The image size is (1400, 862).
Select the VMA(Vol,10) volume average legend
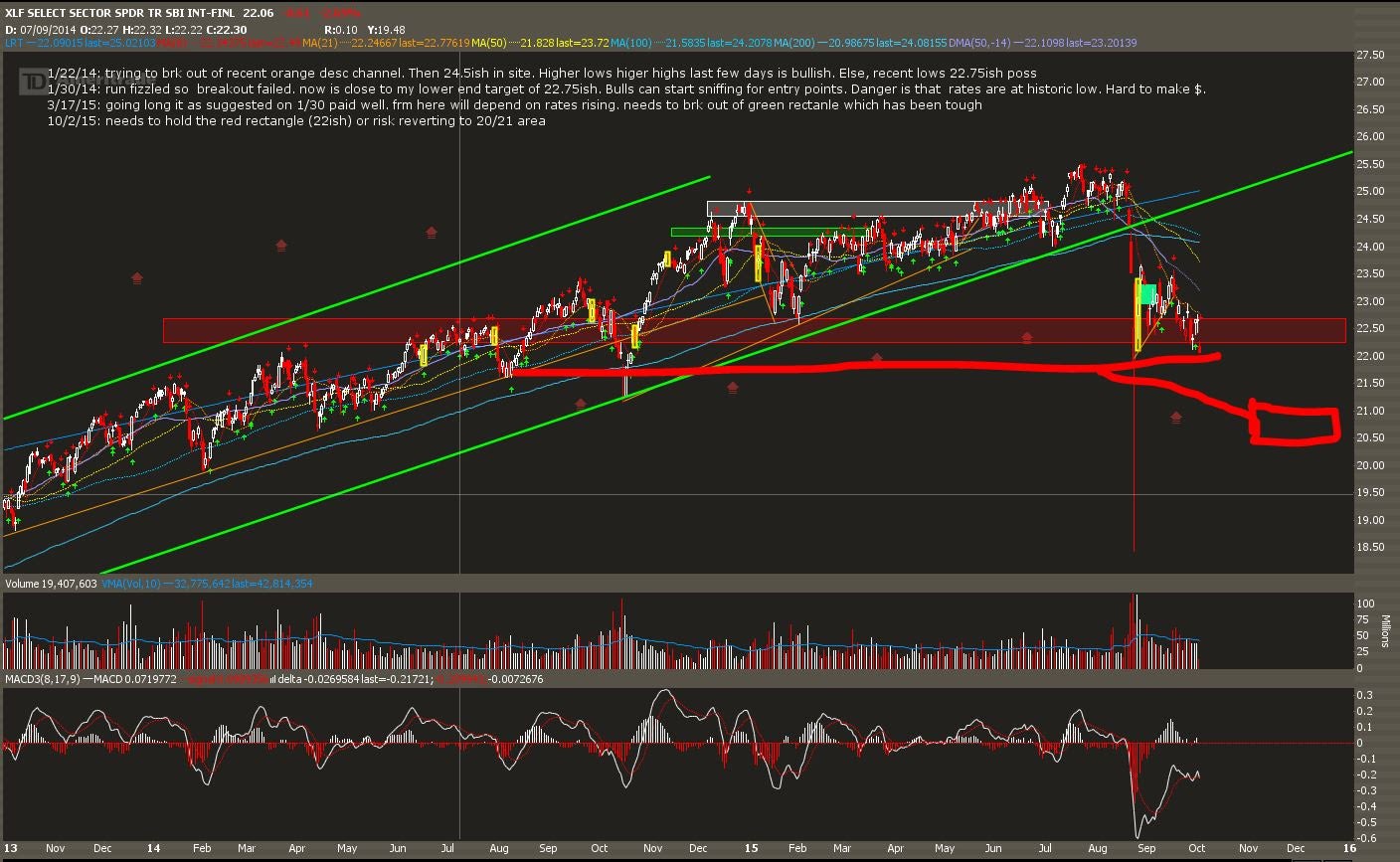[x=207, y=584]
